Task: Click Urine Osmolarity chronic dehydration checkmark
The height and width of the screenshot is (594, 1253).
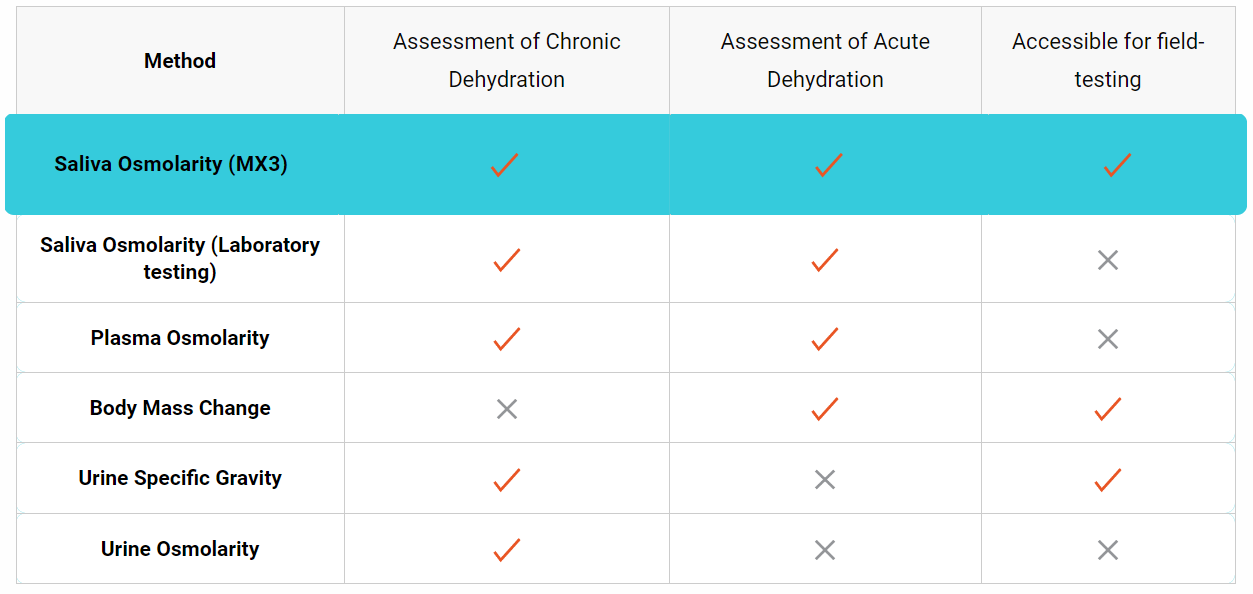Action: [x=507, y=550]
